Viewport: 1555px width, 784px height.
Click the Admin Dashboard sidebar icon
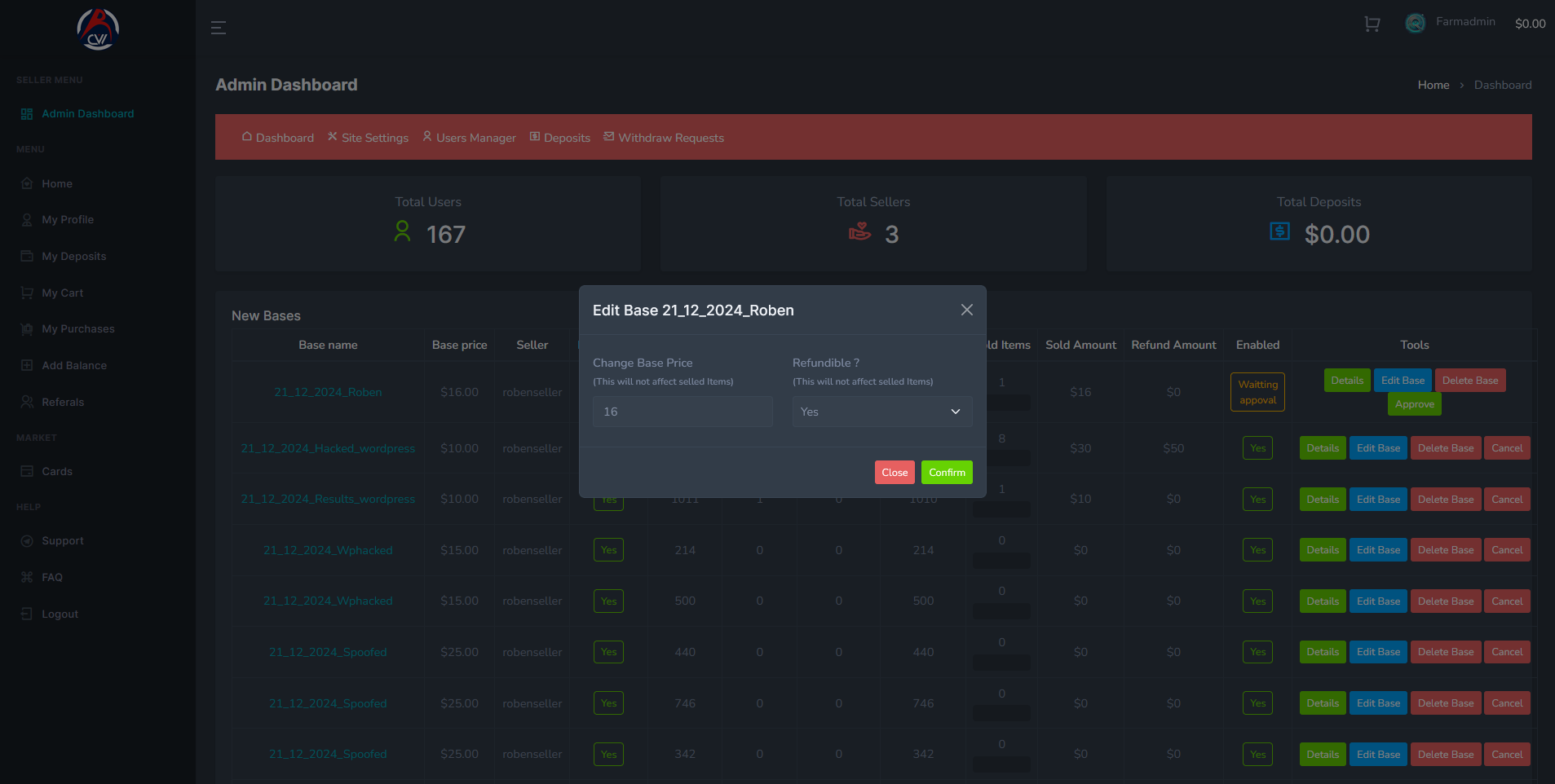click(x=27, y=114)
